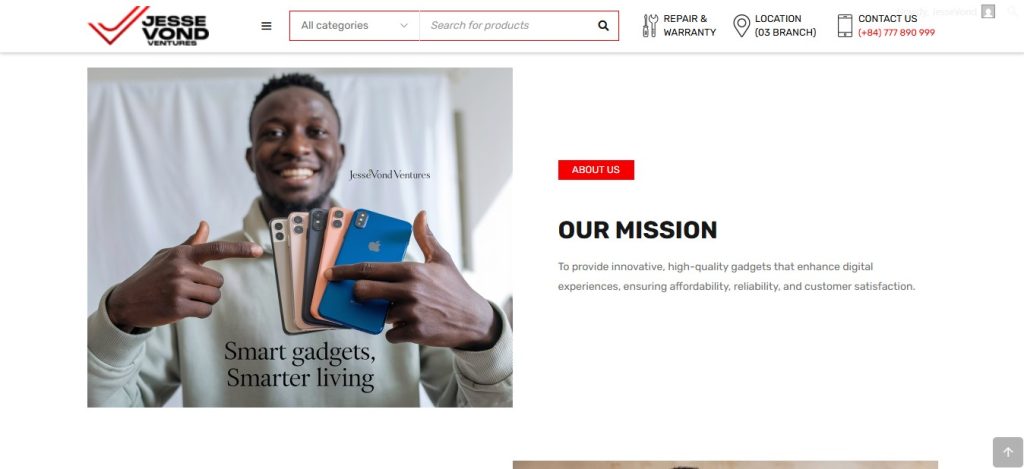This screenshot has height=469, width=1024.
Task: Open the Contact Us label
Action: click(x=888, y=18)
